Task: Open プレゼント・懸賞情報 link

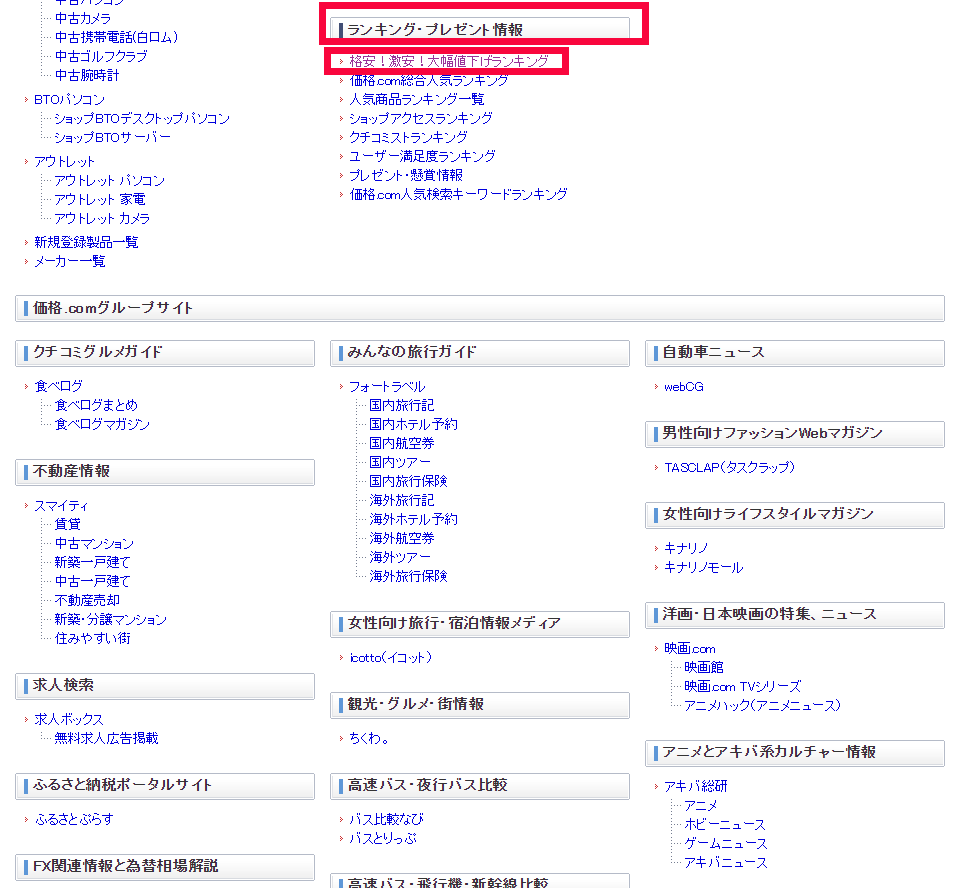Action: pos(405,175)
